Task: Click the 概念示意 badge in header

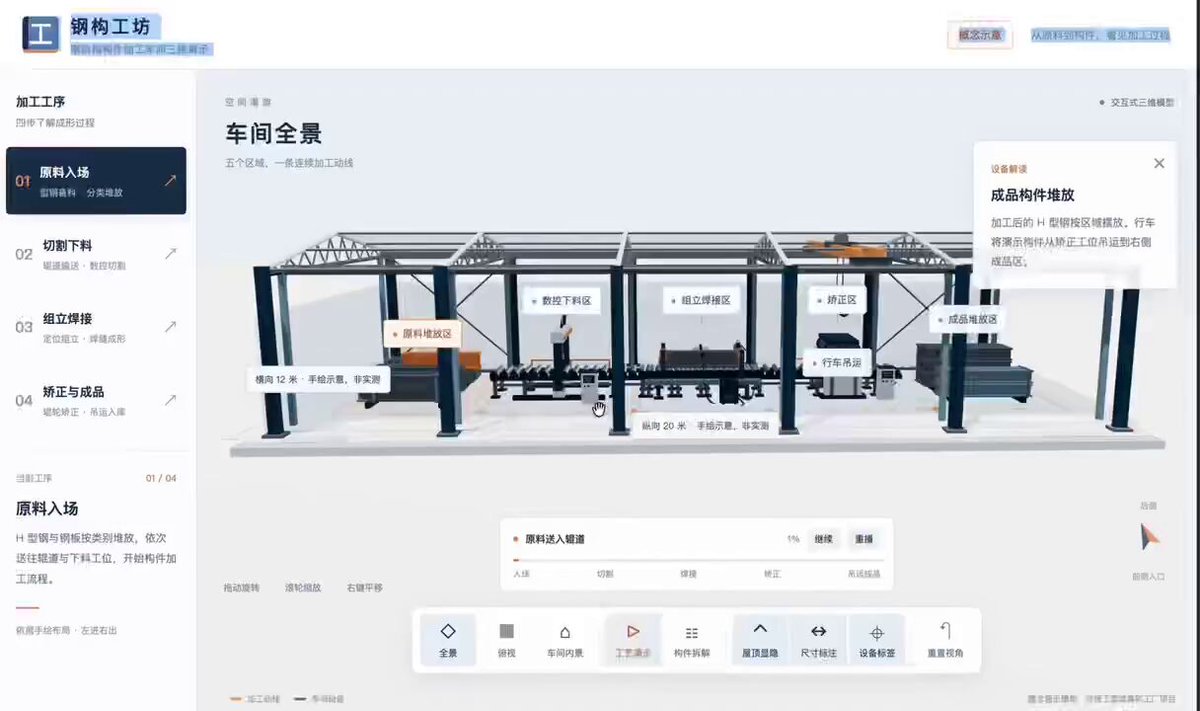Action: (980, 35)
